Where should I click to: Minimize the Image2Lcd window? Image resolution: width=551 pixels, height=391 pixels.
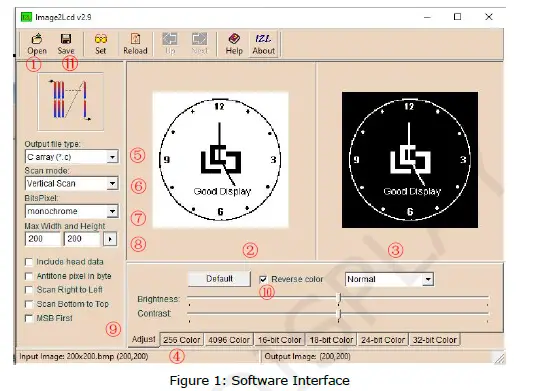point(427,17)
